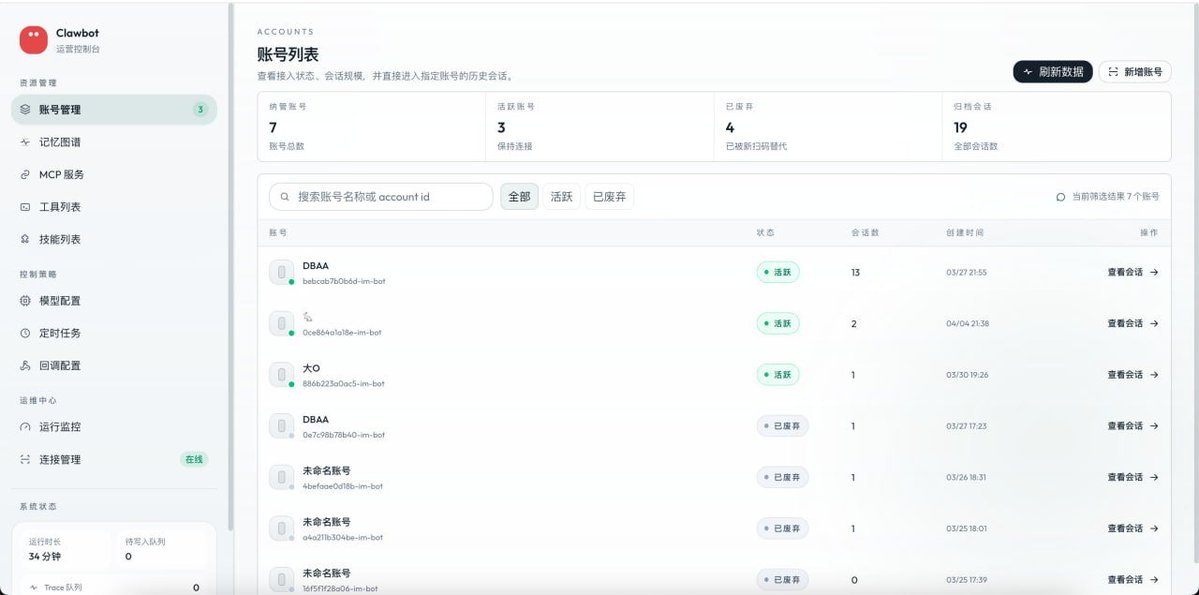Click the arrow icon in 大O row
Screen dimensions: 1199x595
click(x=1154, y=375)
